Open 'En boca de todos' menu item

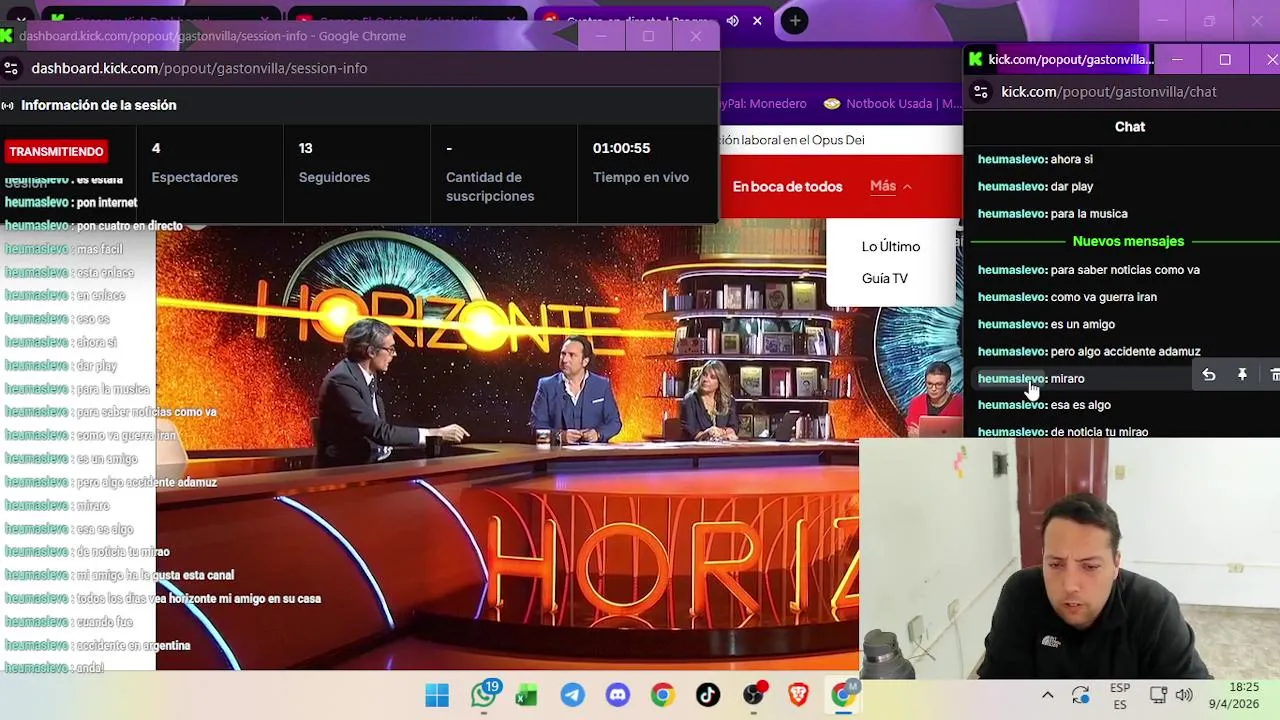[787, 186]
